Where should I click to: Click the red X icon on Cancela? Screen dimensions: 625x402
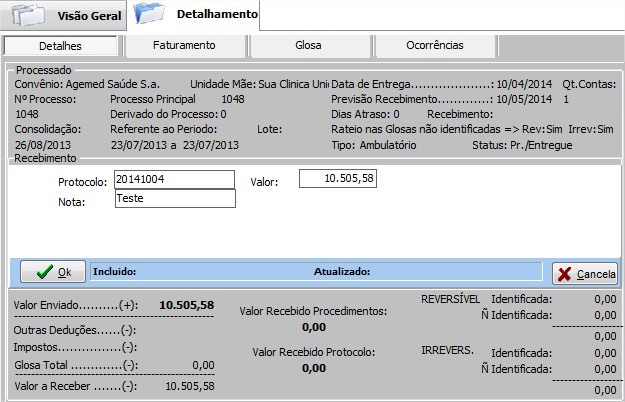(x=565, y=273)
